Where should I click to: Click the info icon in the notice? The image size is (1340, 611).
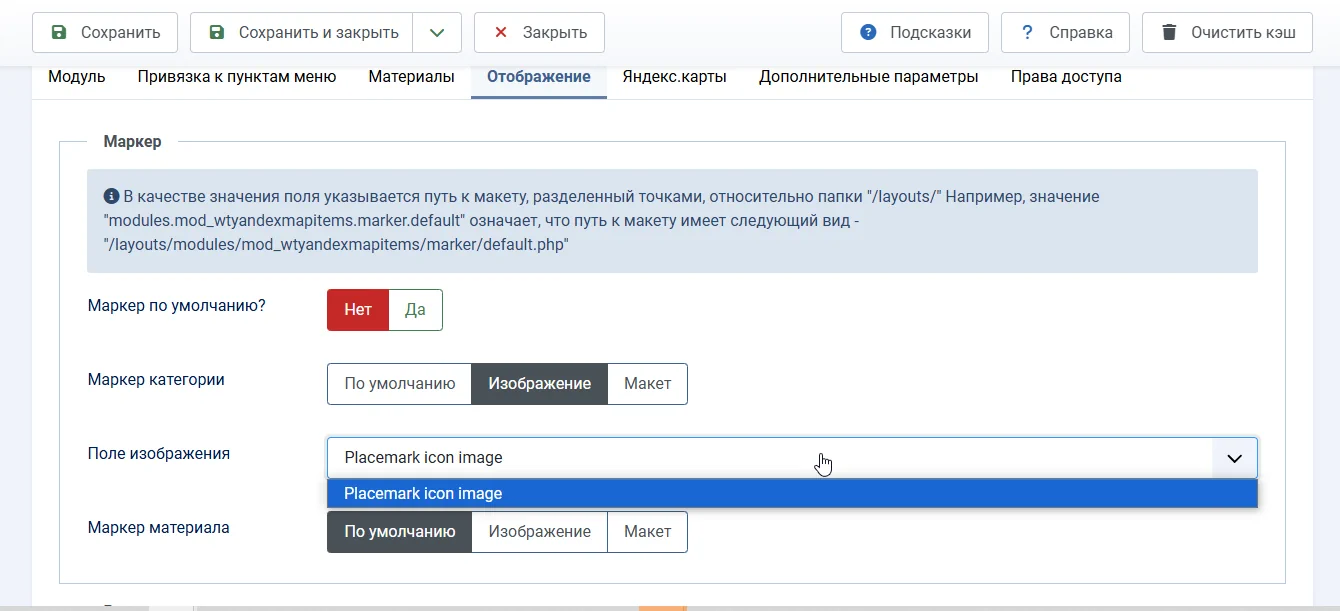coord(111,197)
